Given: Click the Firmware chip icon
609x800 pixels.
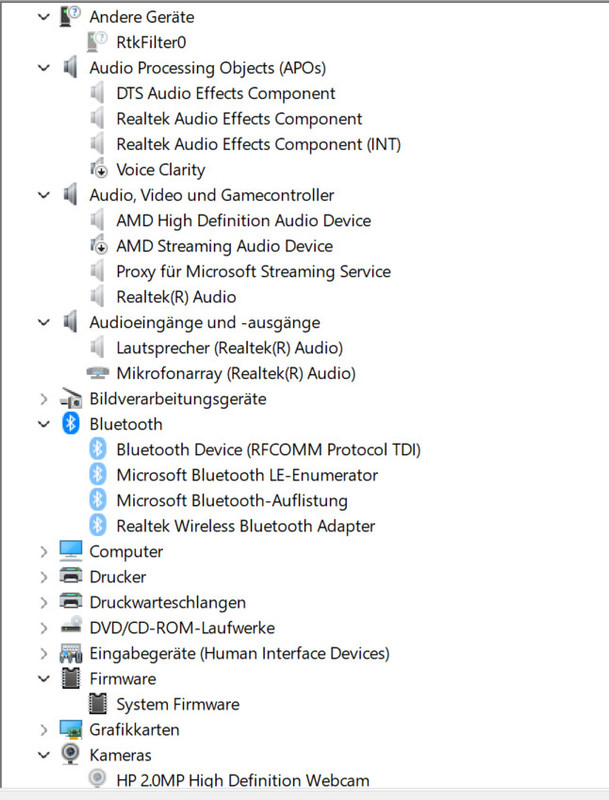Looking at the screenshot, I should pyautogui.click(x=70, y=678).
